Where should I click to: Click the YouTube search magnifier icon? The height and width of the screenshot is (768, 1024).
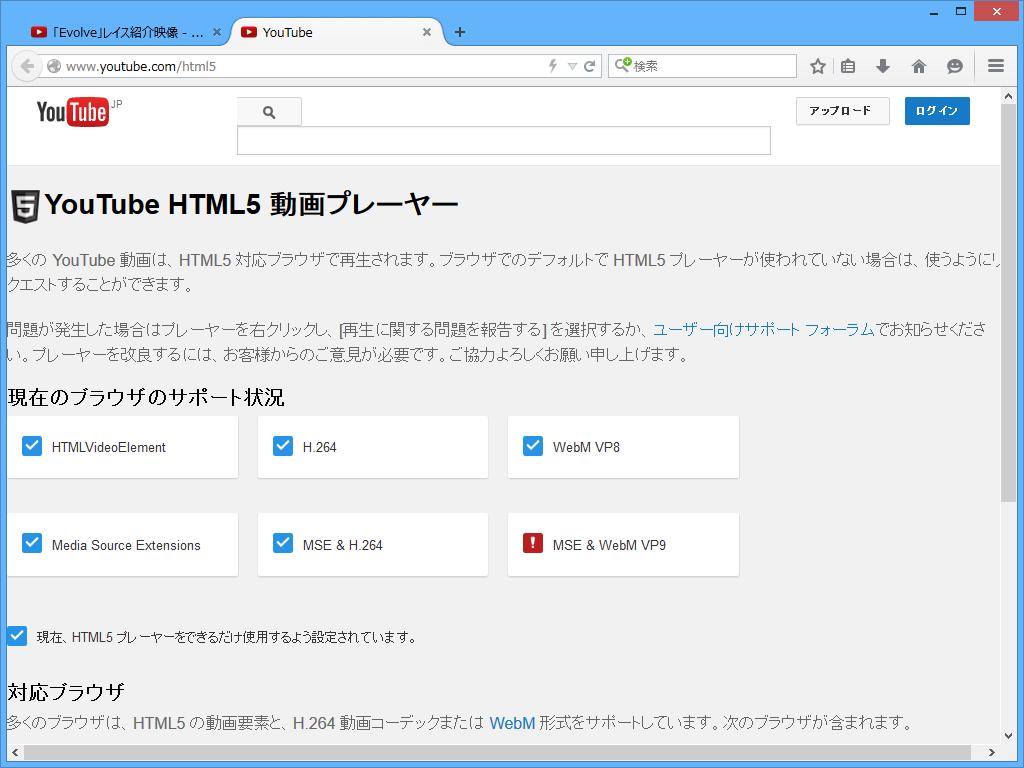(268, 111)
